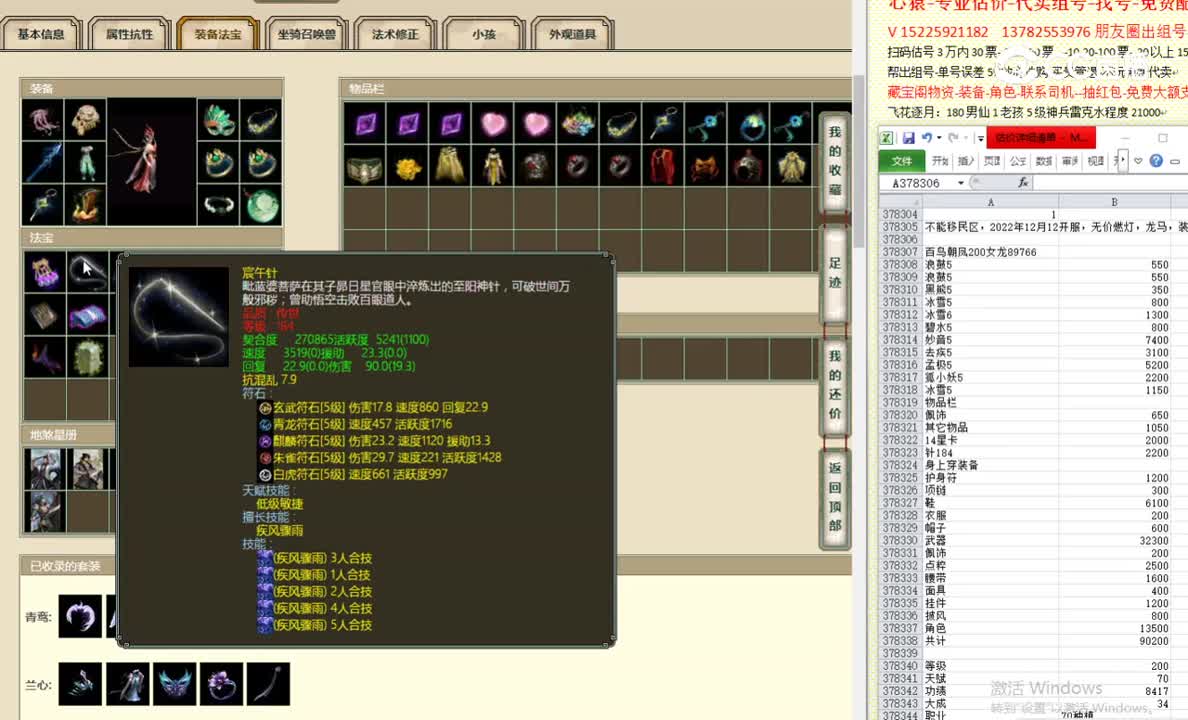Click the Excel Save icon
The height and width of the screenshot is (720, 1188).
(908, 138)
